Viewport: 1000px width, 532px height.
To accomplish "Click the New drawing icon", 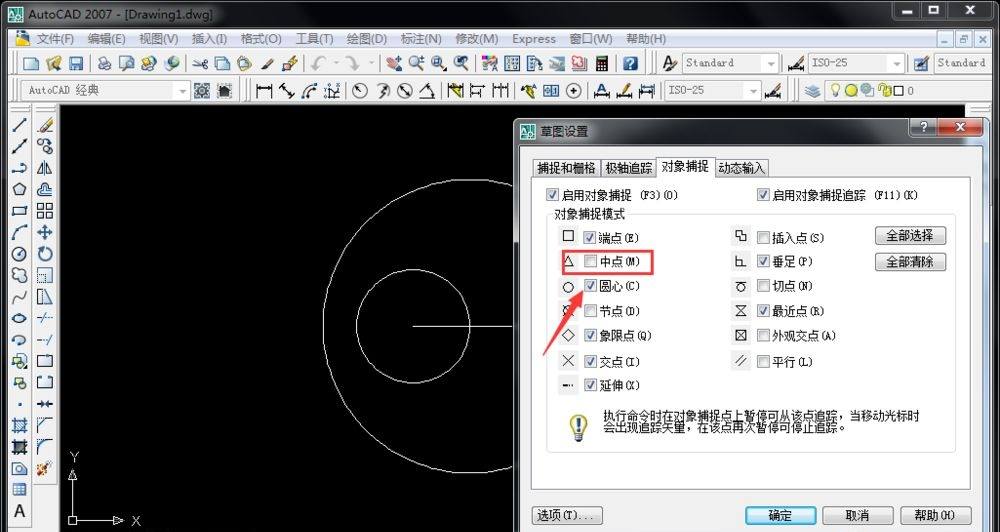I will pyautogui.click(x=31, y=63).
